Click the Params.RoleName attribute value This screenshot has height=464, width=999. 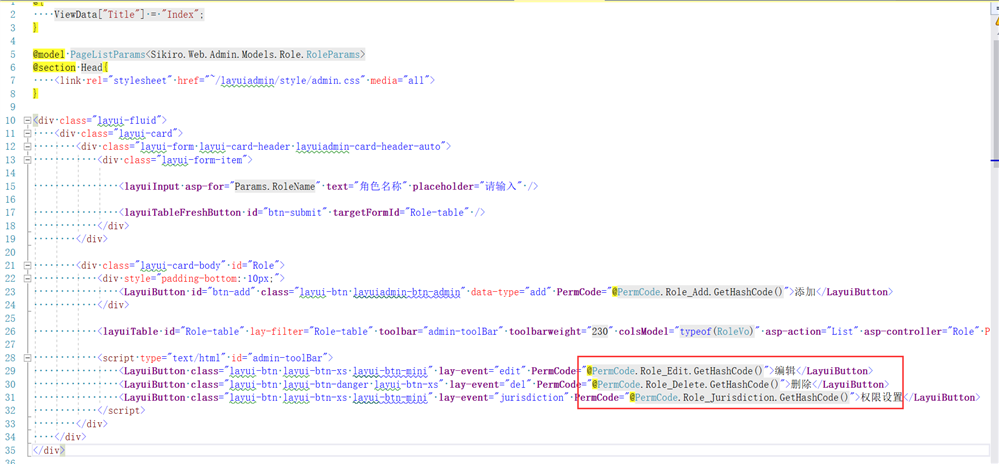pos(277,187)
